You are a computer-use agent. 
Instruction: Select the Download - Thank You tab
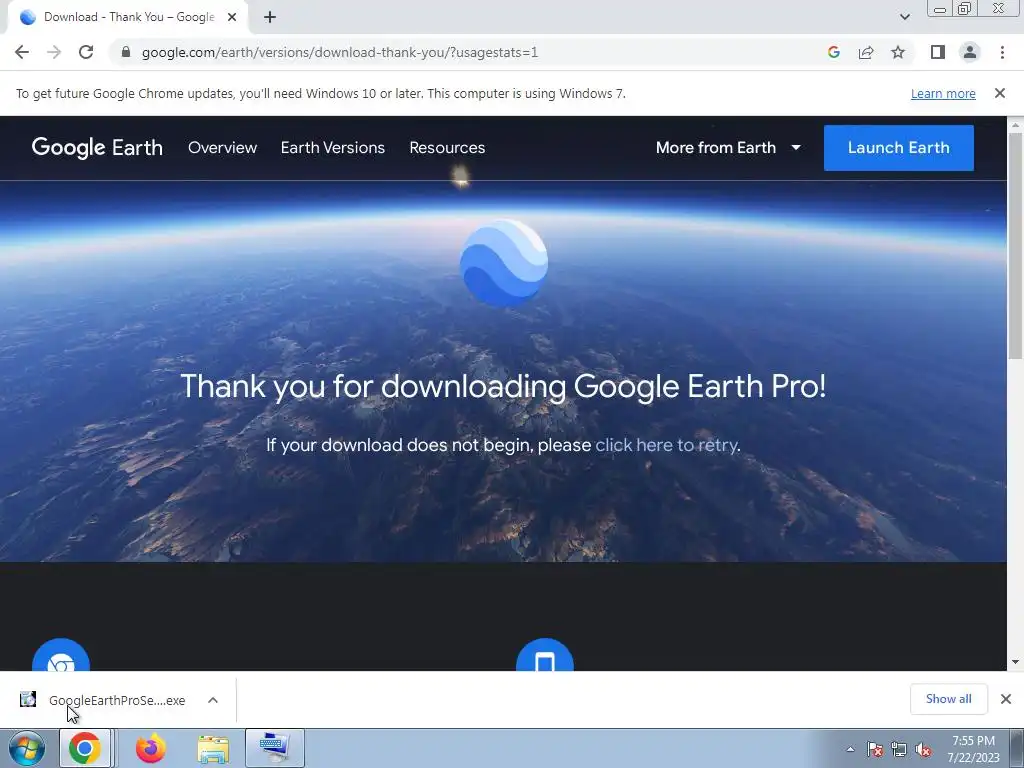(x=129, y=17)
